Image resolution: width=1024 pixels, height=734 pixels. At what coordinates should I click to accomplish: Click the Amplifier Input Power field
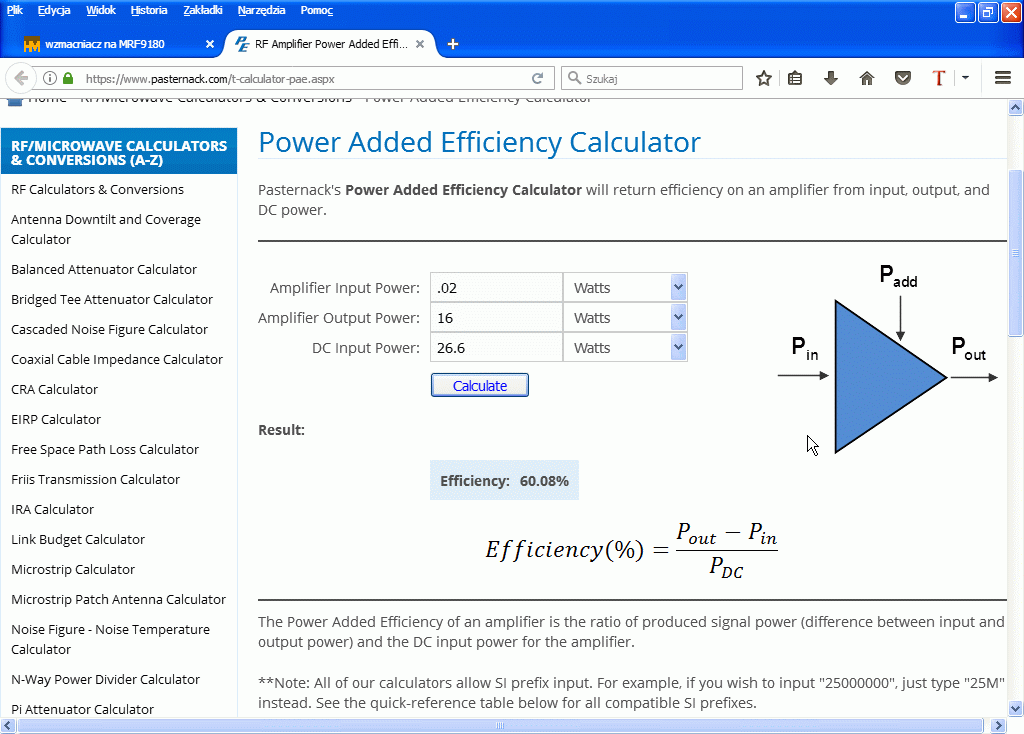pyautogui.click(x=496, y=288)
